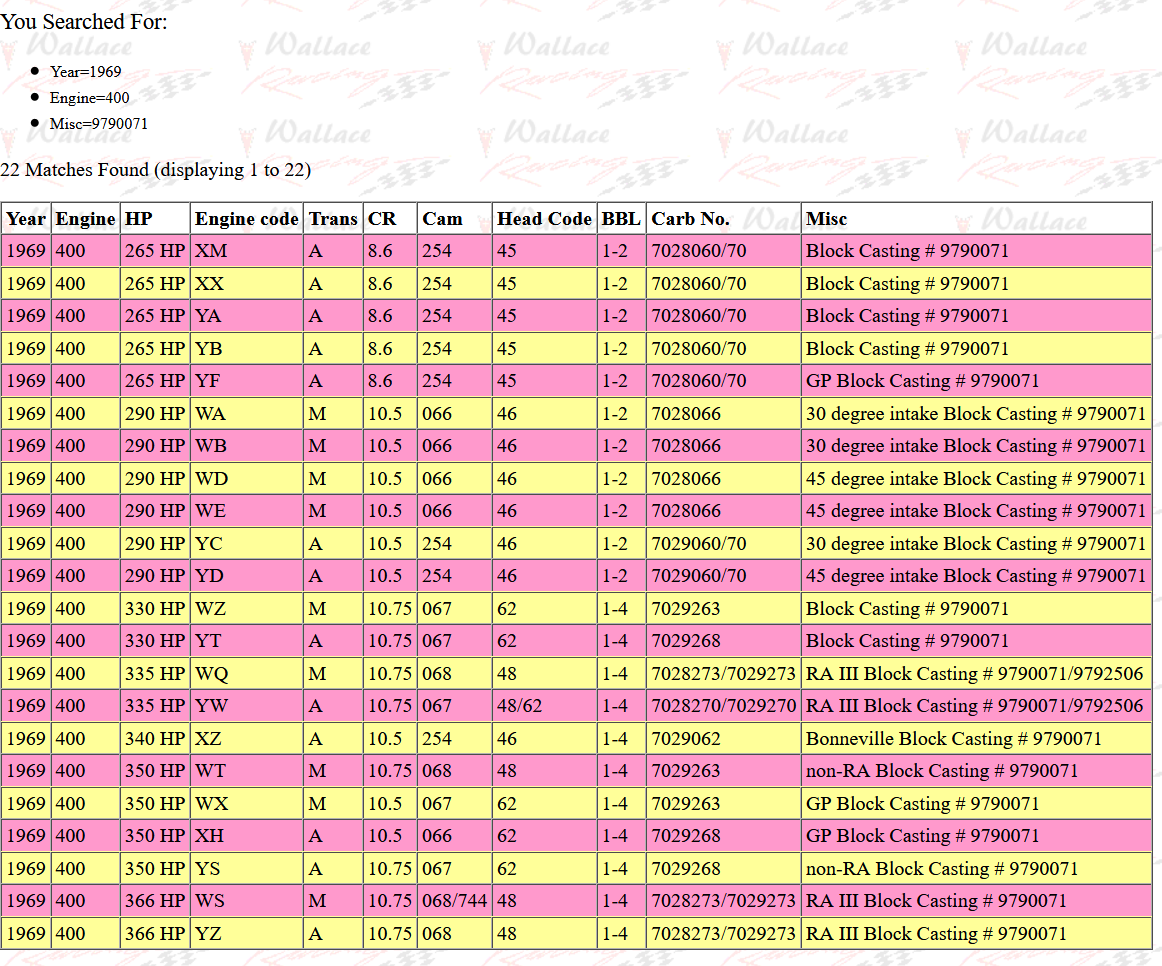The image size is (1162, 966).
Task: Select engine code XM cell
Action: (x=210, y=251)
